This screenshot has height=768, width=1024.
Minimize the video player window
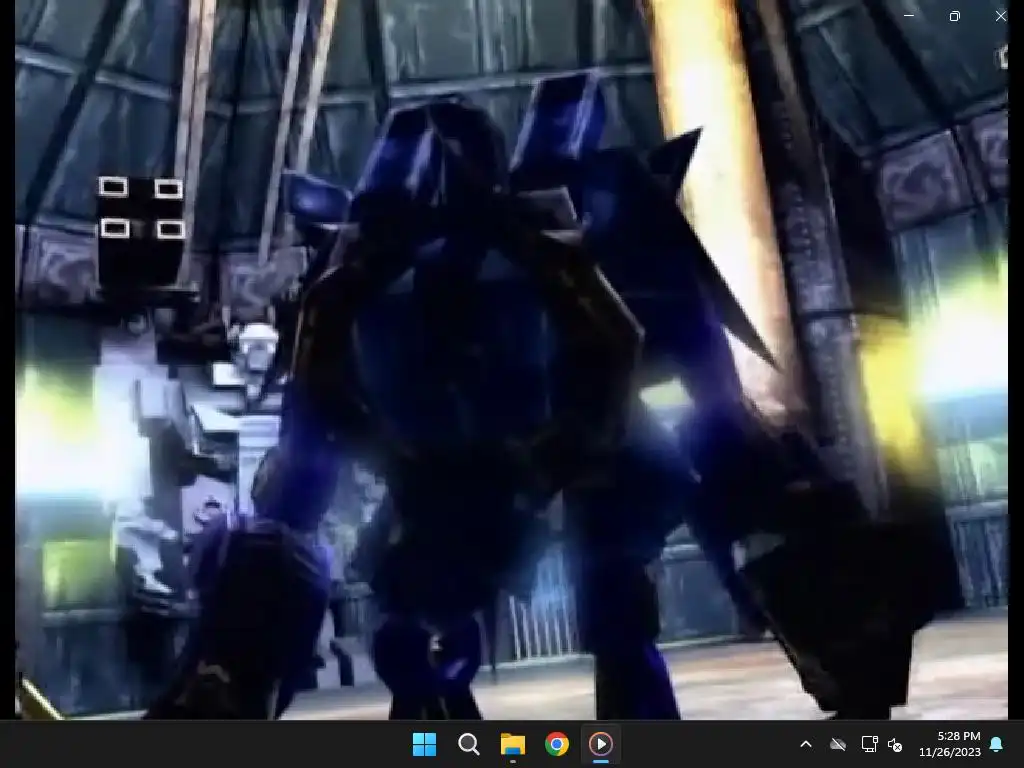[x=909, y=16]
